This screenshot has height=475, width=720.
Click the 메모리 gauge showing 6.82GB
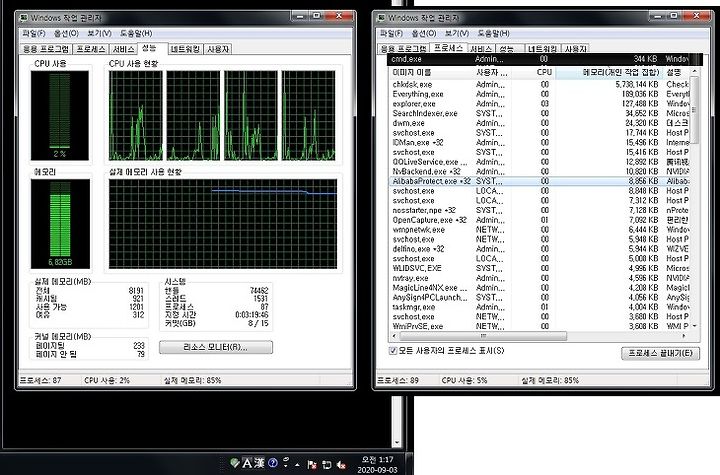tap(60, 224)
